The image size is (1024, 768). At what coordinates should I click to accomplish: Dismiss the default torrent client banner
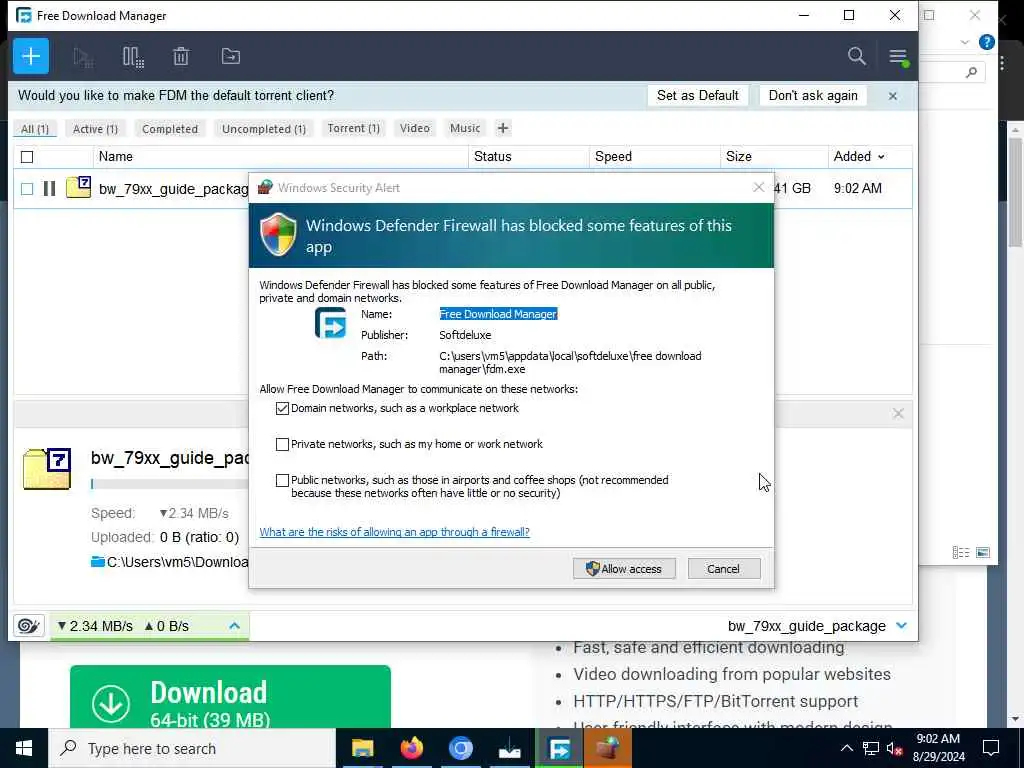click(x=893, y=96)
